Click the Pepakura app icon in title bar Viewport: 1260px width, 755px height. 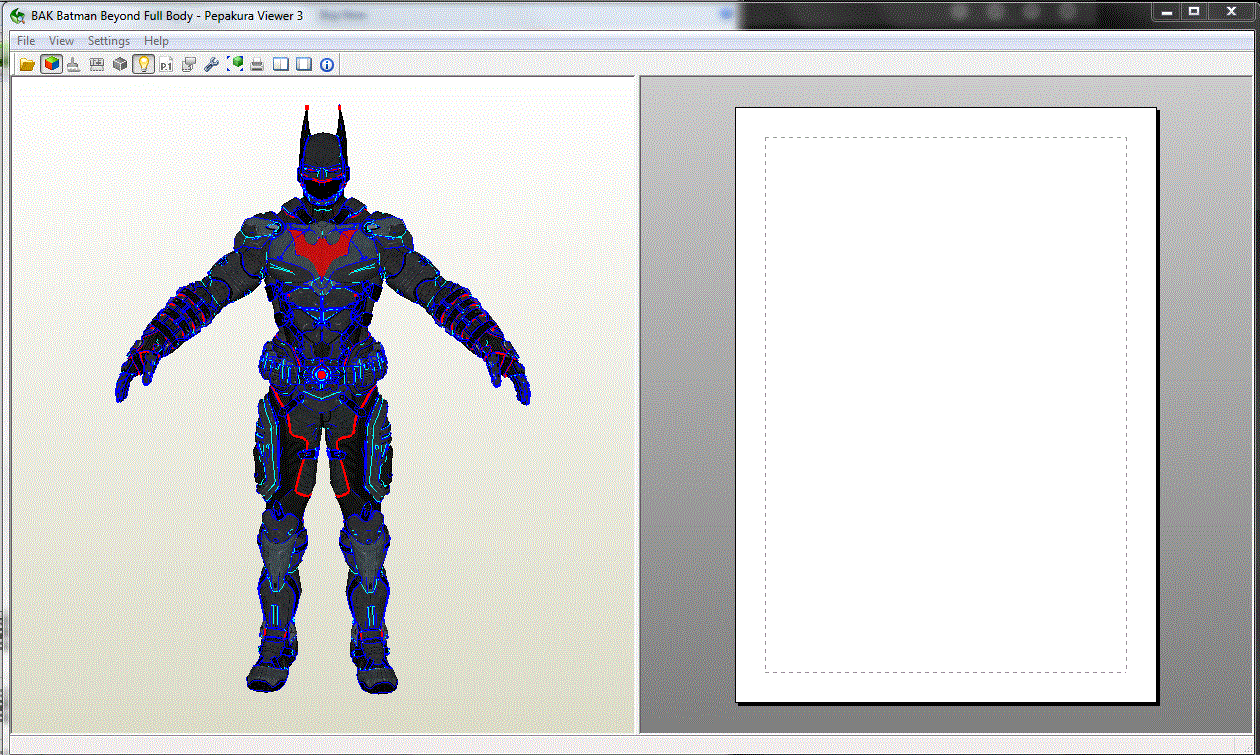[18, 16]
